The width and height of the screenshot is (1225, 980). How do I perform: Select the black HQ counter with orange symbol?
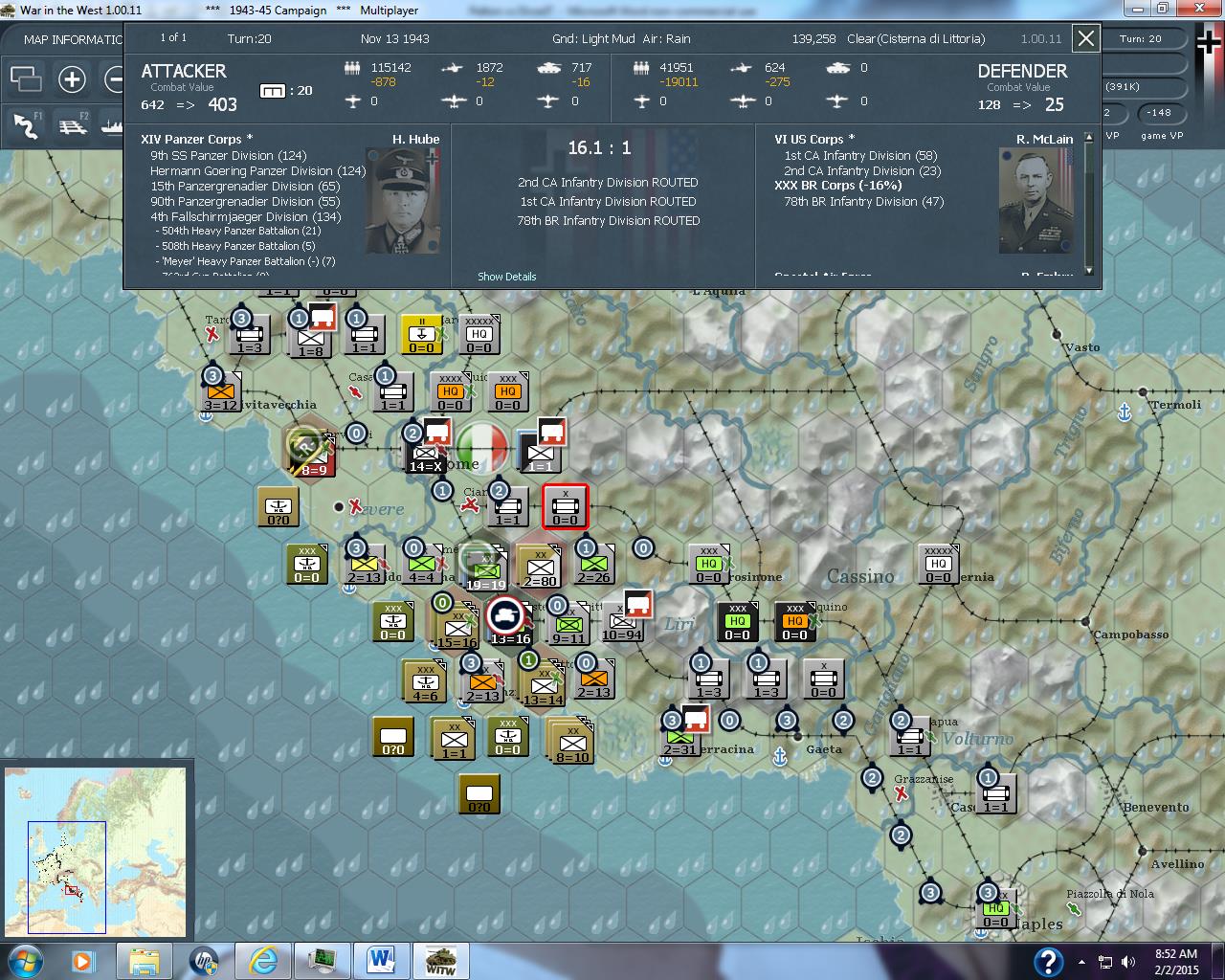tap(794, 621)
